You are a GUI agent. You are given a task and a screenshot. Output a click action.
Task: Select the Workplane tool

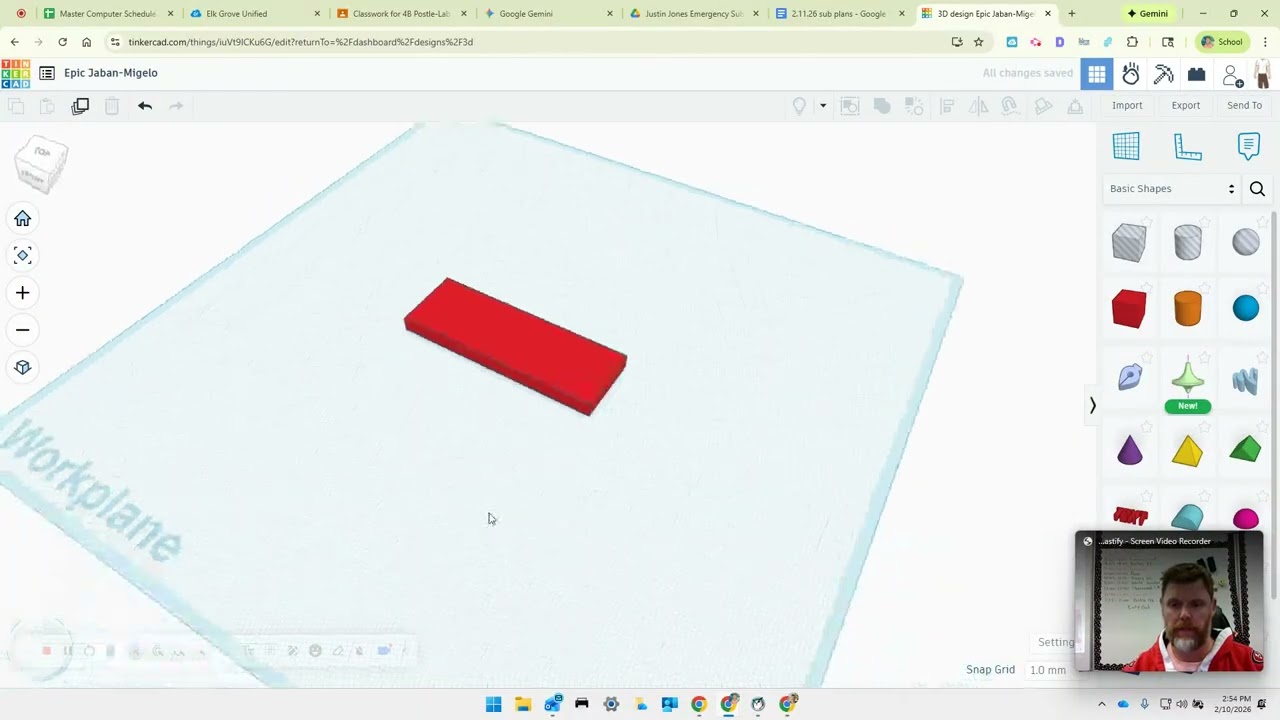1126,146
